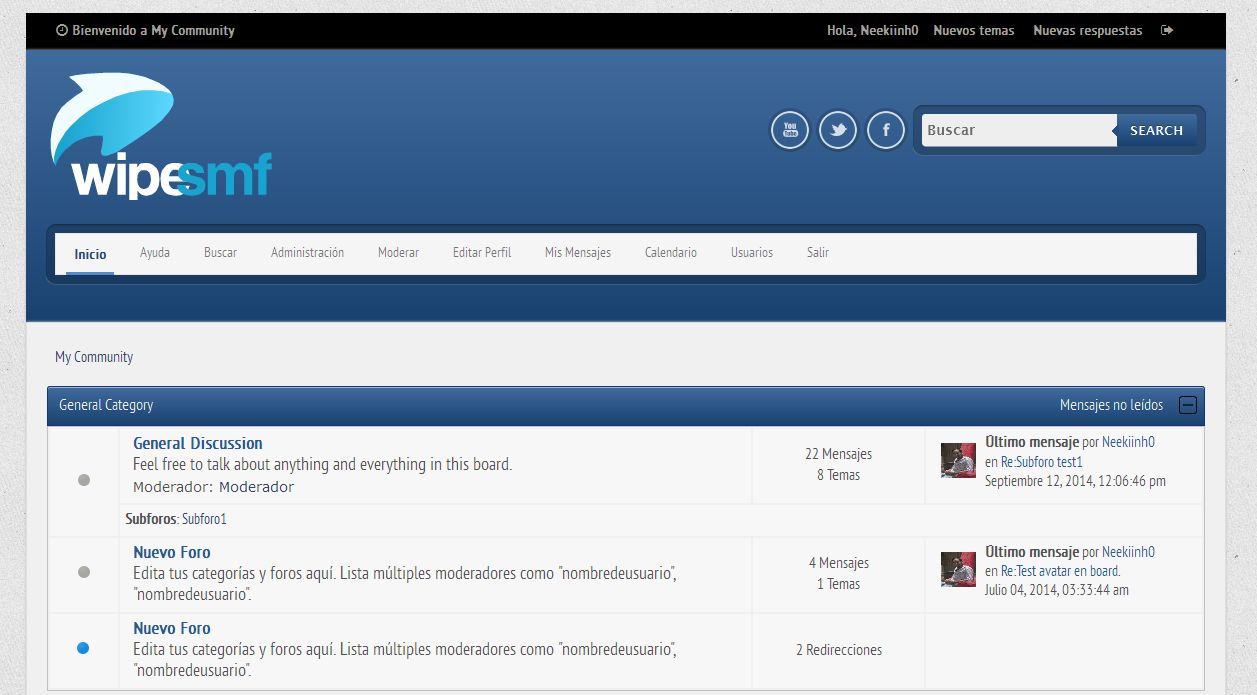Open the Buscar menu item
The height and width of the screenshot is (695, 1257).
(x=220, y=253)
